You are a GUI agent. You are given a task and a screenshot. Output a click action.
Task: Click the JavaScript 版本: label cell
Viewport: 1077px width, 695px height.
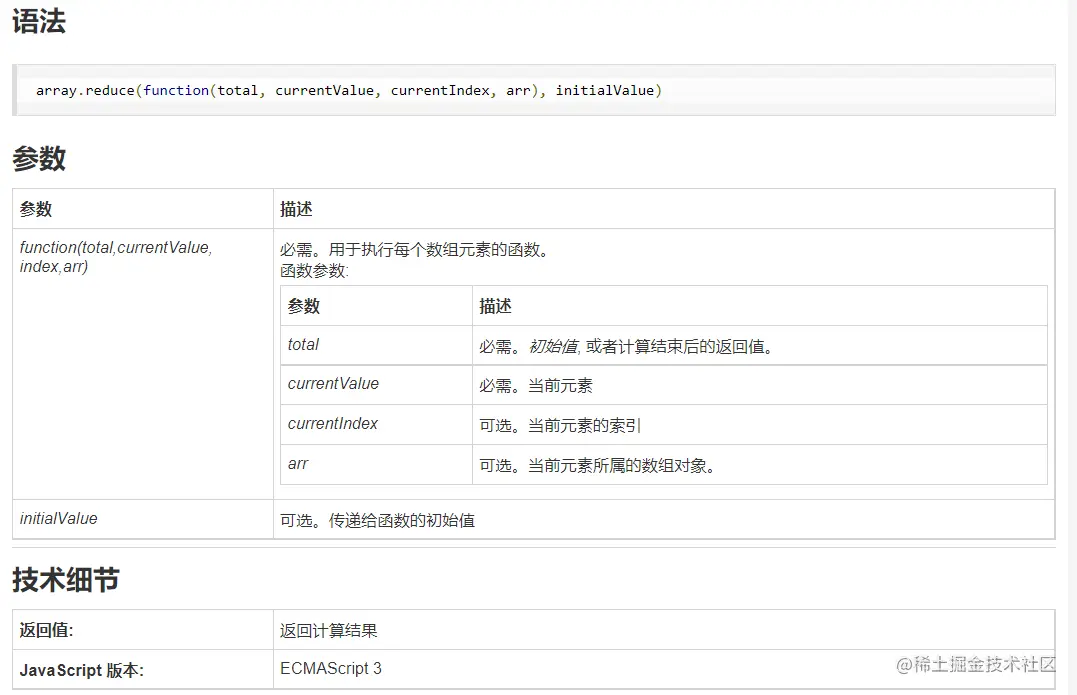click(x=143, y=670)
